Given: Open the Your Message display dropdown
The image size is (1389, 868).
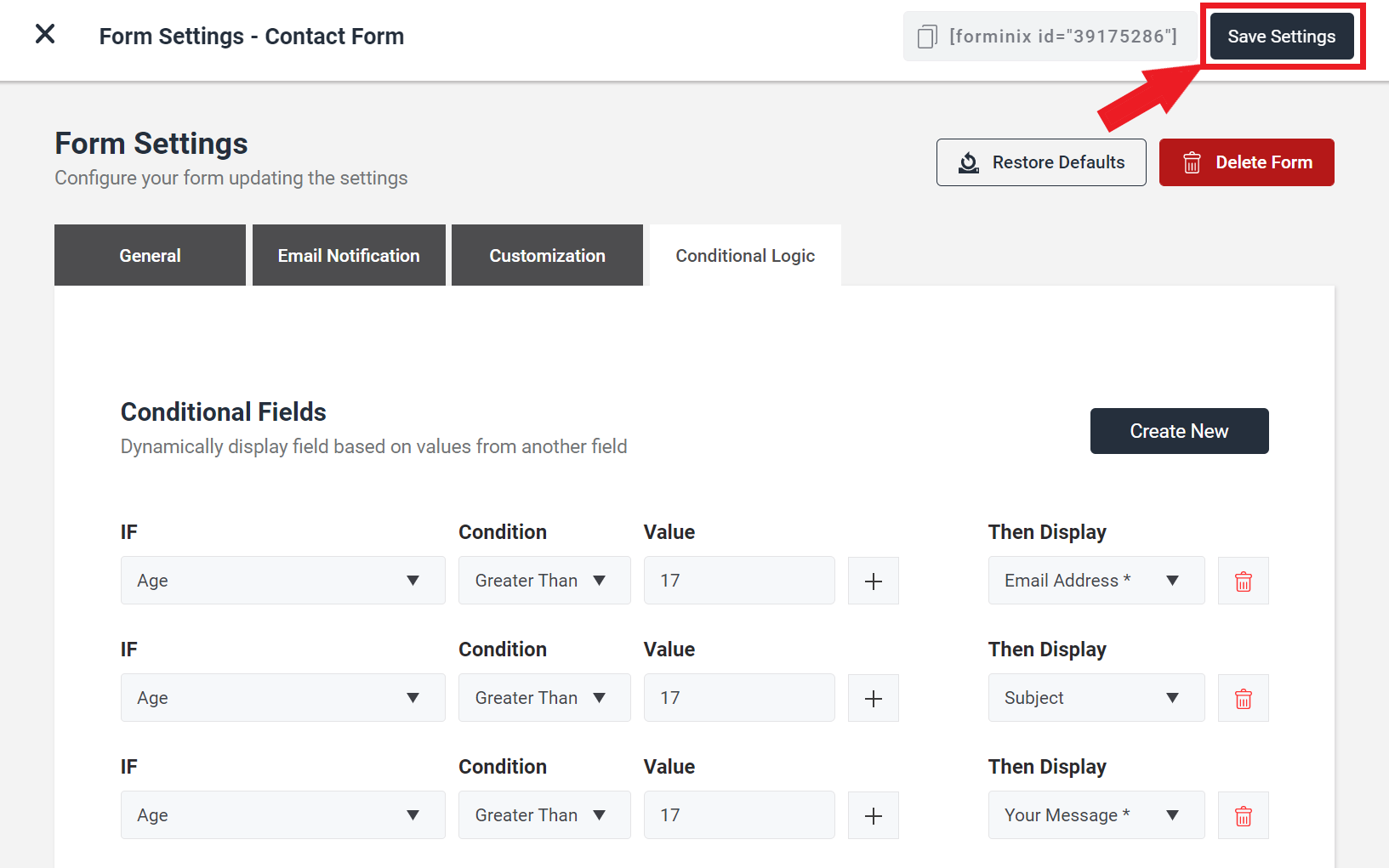Looking at the screenshot, I should click(1096, 814).
